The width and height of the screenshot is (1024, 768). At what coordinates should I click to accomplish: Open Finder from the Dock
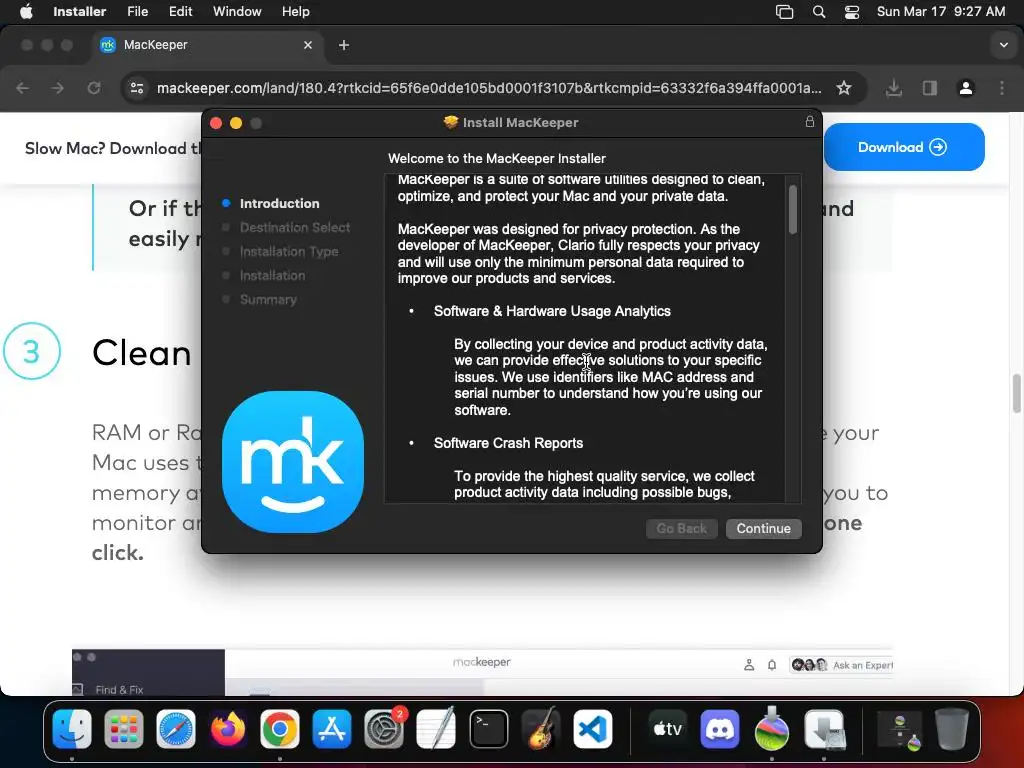coord(72,729)
